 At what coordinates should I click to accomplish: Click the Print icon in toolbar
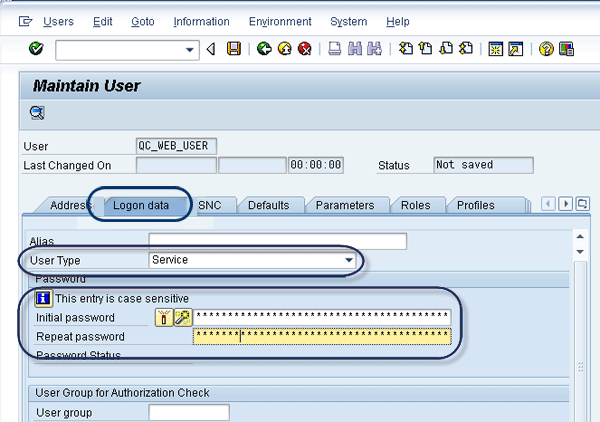click(x=335, y=48)
